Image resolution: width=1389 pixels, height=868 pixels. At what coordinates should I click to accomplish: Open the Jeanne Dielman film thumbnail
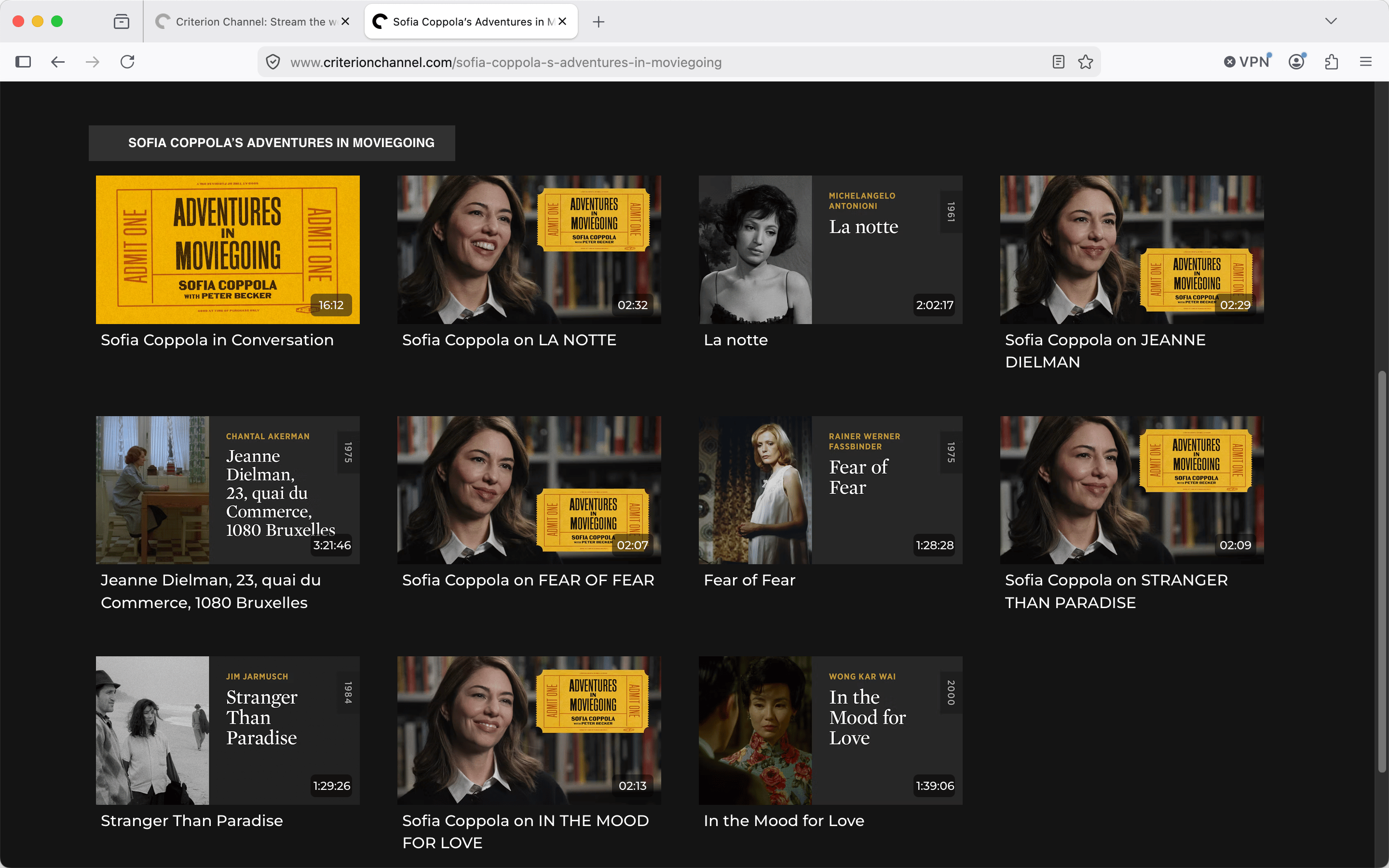coord(228,490)
